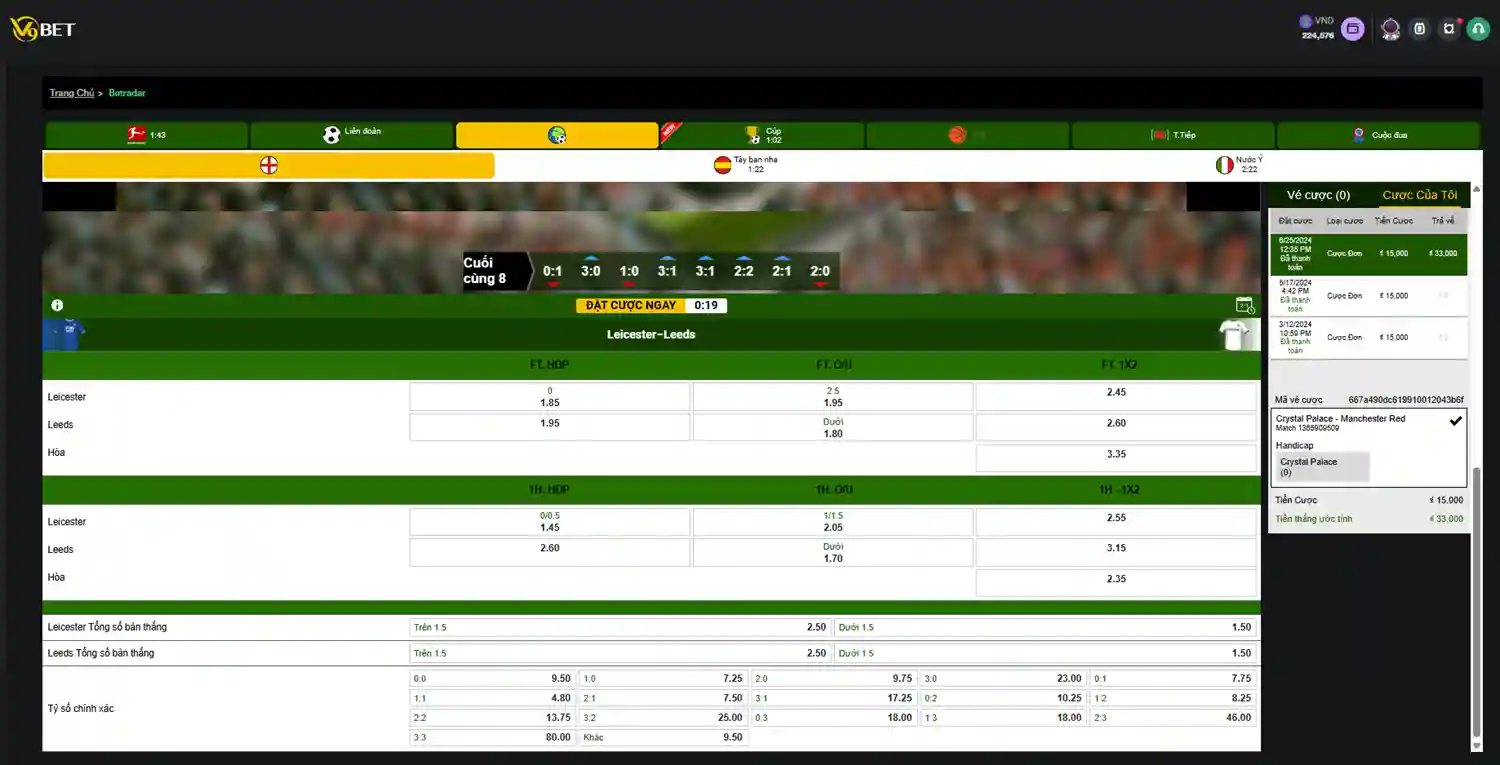The width and height of the screenshot is (1500, 765).
Task: Toggle the checkmark on Crystal Palace selection
Action: [1456, 421]
